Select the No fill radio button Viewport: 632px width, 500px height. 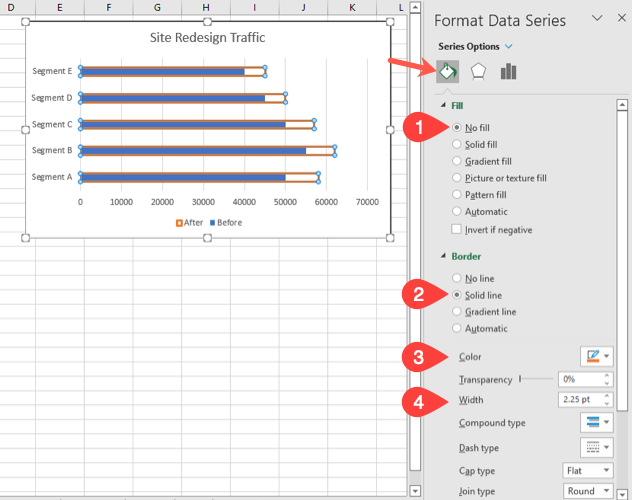click(458, 127)
